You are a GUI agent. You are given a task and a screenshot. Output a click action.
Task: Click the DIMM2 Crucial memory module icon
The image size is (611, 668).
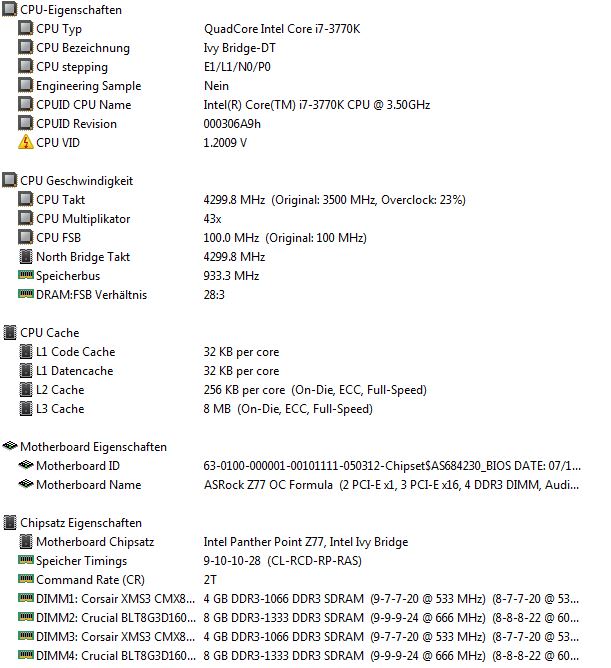point(26,616)
